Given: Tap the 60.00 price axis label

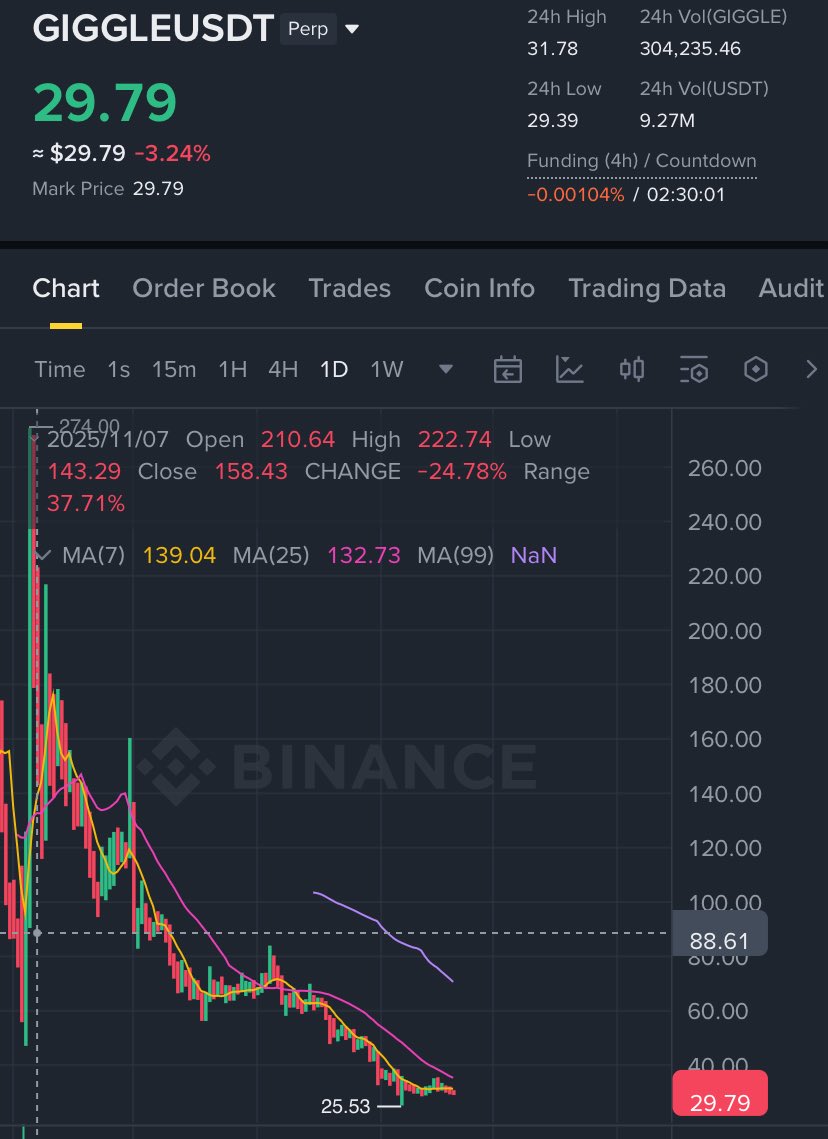Looking at the screenshot, I should [x=718, y=1011].
